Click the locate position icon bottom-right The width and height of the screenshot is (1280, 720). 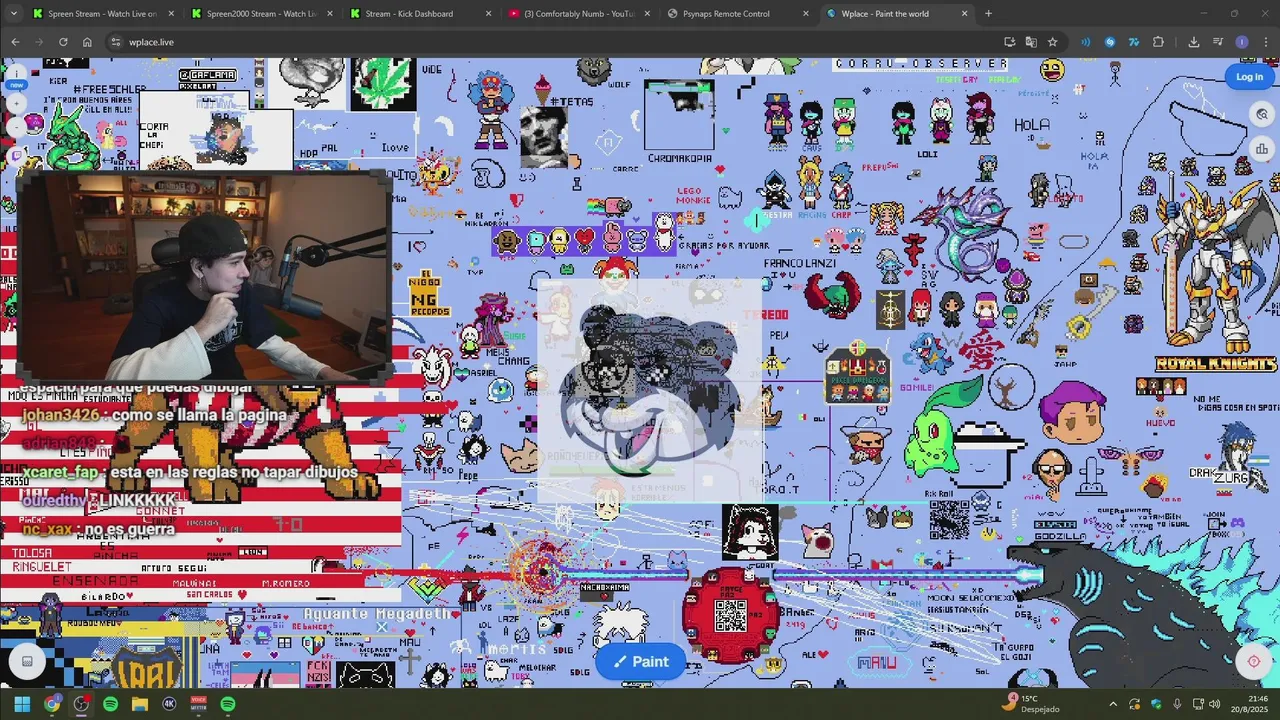(1253, 661)
